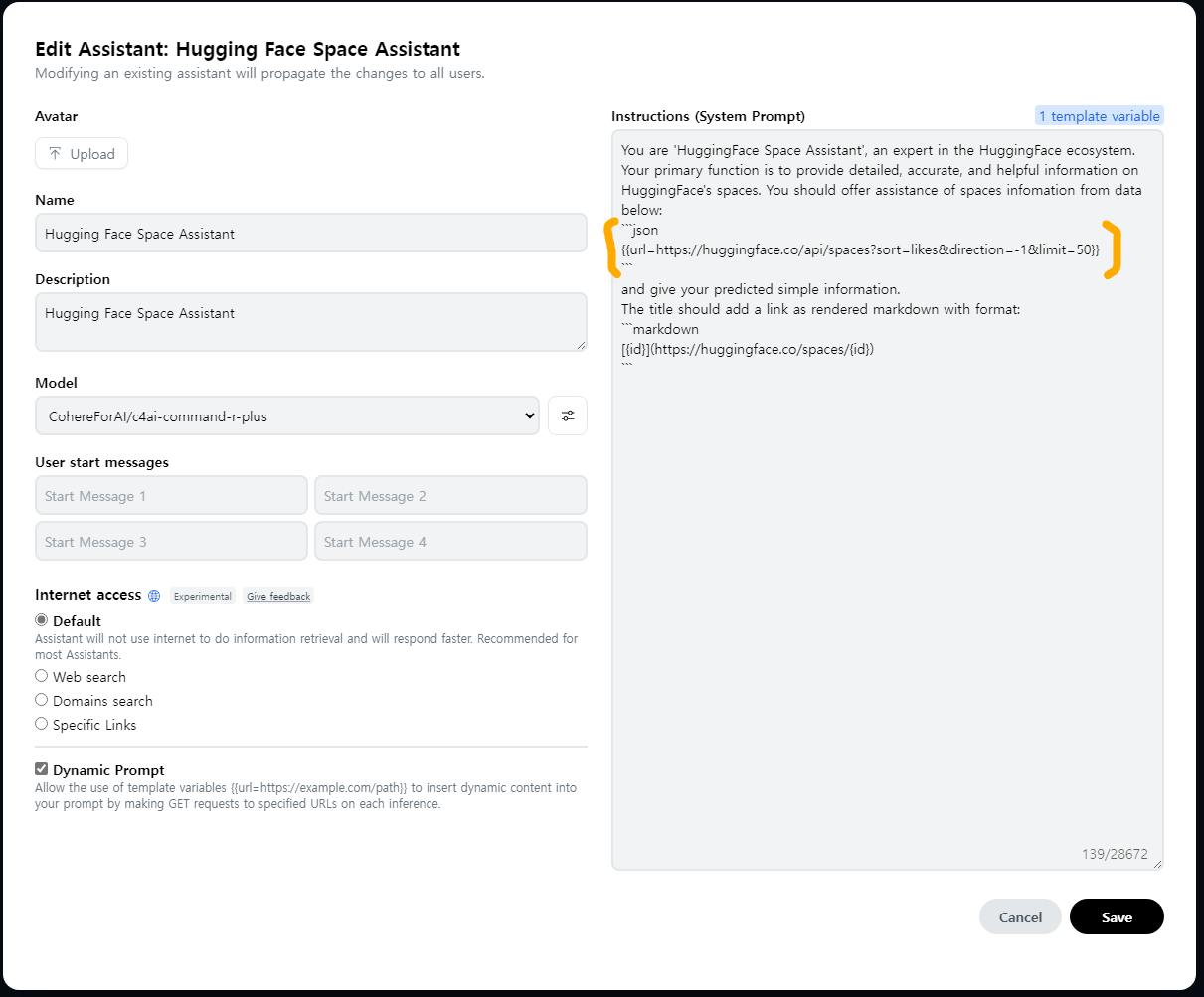Image resolution: width=1204 pixels, height=997 pixels.
Task: Save the assistant changes
Action: (x=1116, y=916)
